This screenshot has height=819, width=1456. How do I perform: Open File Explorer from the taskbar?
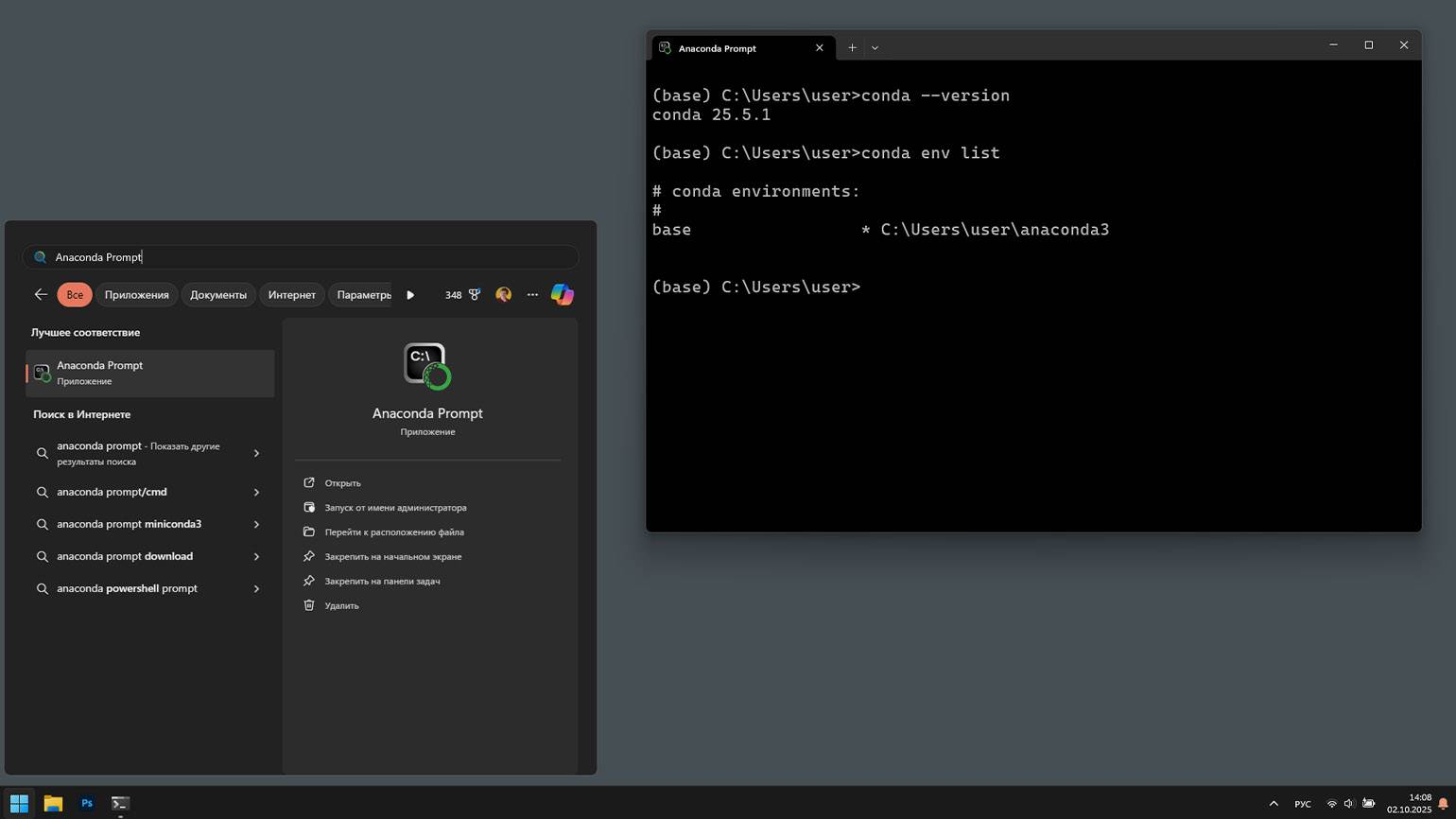(53, 803)
